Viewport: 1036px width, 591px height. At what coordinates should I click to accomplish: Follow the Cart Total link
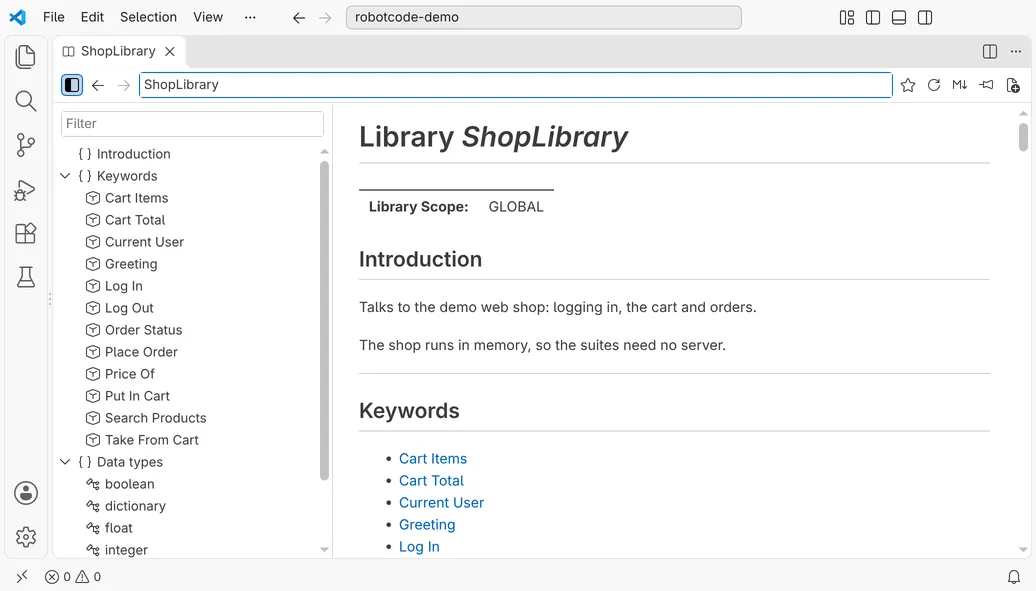click(431, 481)
